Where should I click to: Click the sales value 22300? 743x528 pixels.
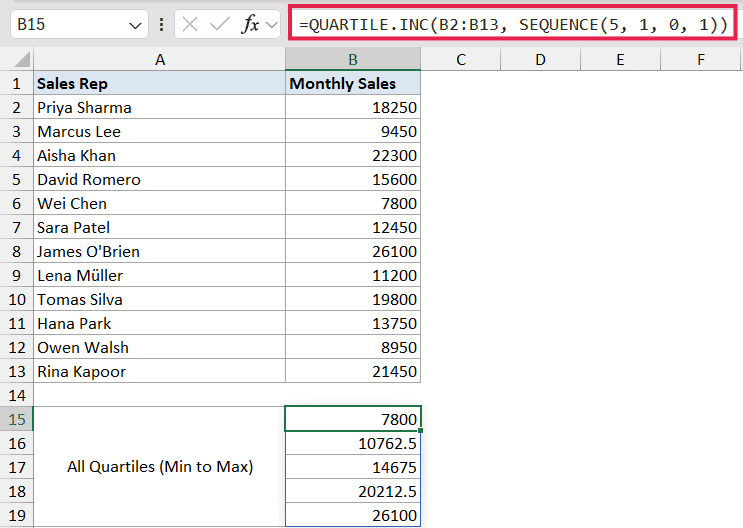point(353,155)
